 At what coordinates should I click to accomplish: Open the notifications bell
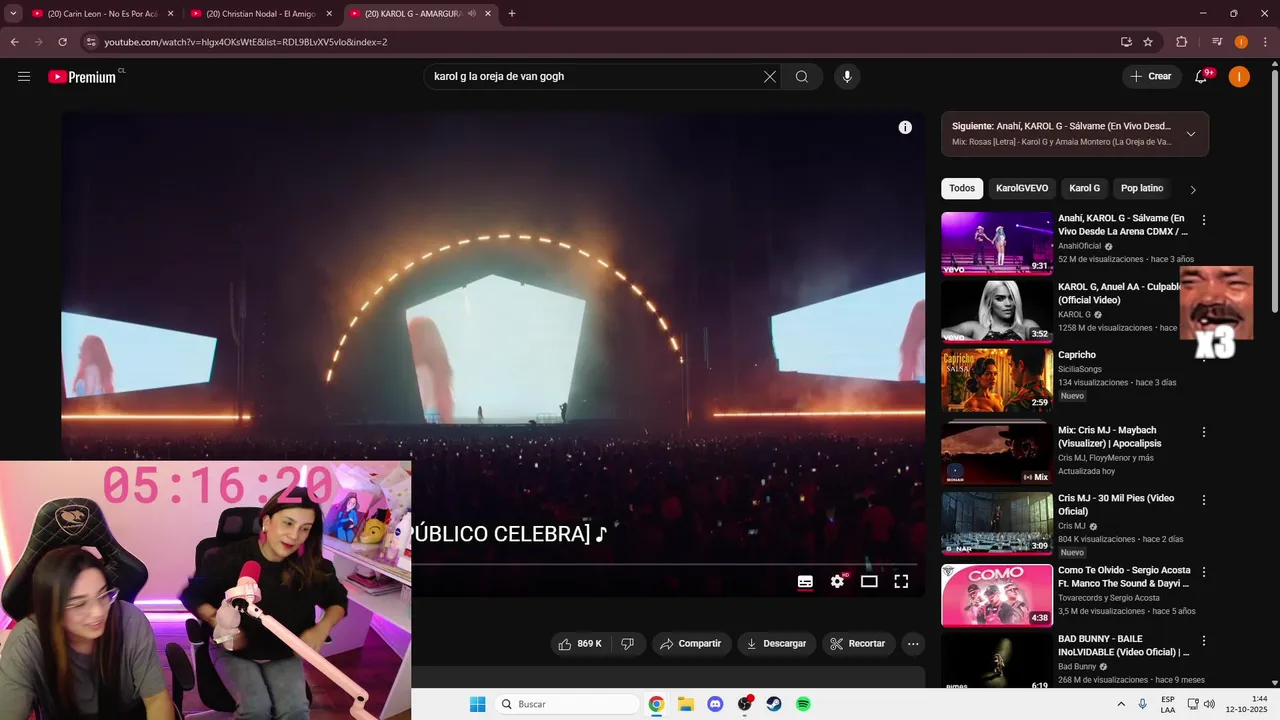(x=1202, y=77)
